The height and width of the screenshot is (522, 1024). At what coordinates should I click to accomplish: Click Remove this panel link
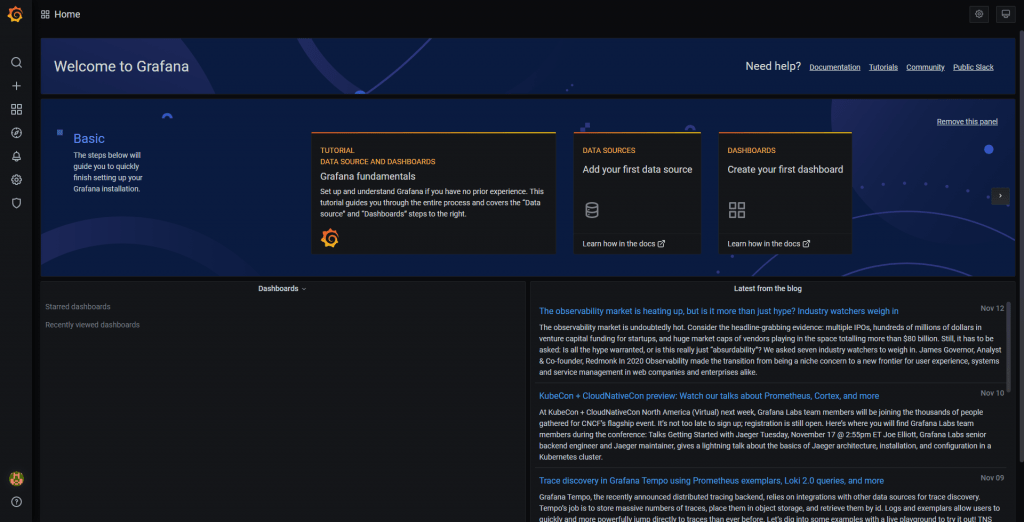(967, 122)
